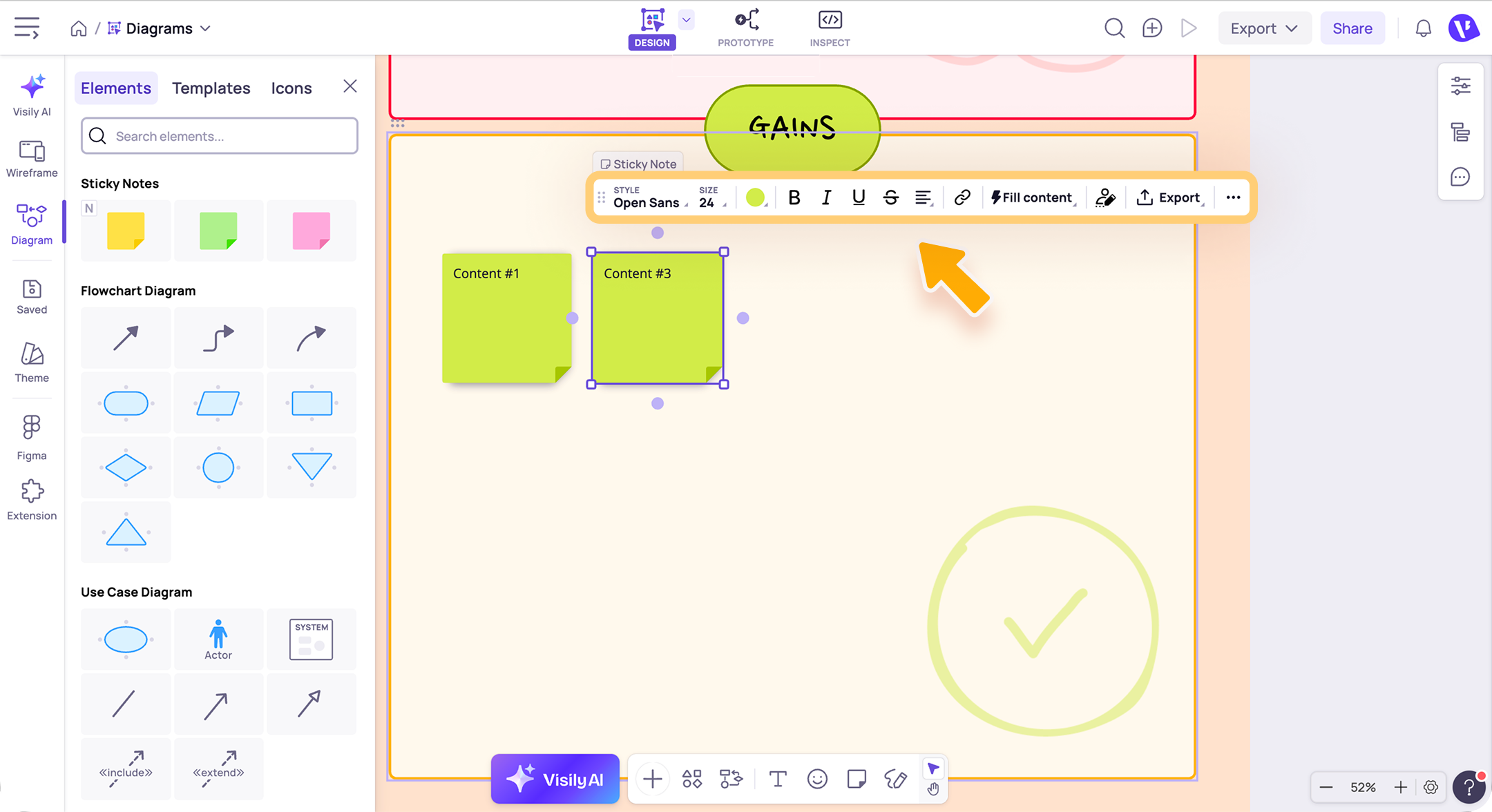The height and width of the screenshot is (812, 1492).
Task: Toggle strikethrough formatting
Action: click(x=891, y=197)
